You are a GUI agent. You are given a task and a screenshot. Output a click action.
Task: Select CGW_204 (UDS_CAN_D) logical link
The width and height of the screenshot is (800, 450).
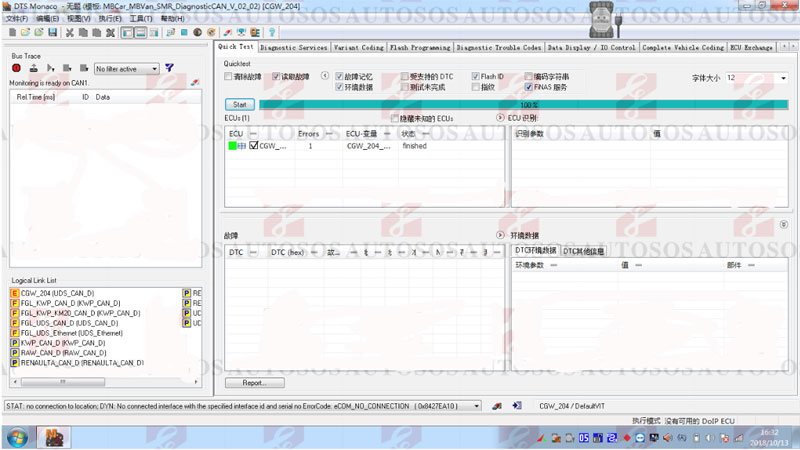(x=57, y=293)
